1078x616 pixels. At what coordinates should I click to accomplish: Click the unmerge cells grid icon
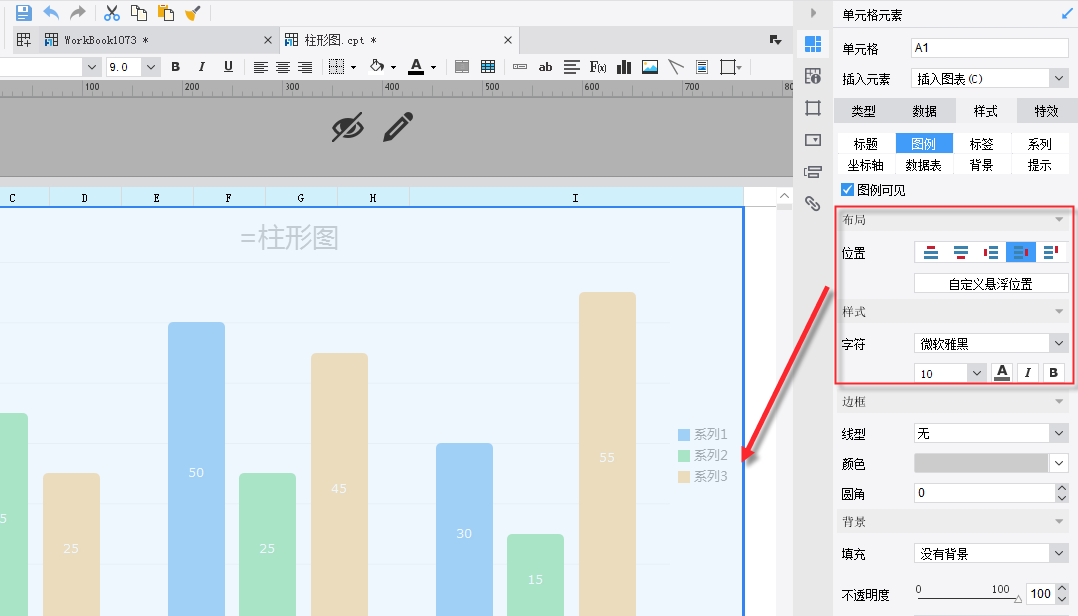pos(488,67)
